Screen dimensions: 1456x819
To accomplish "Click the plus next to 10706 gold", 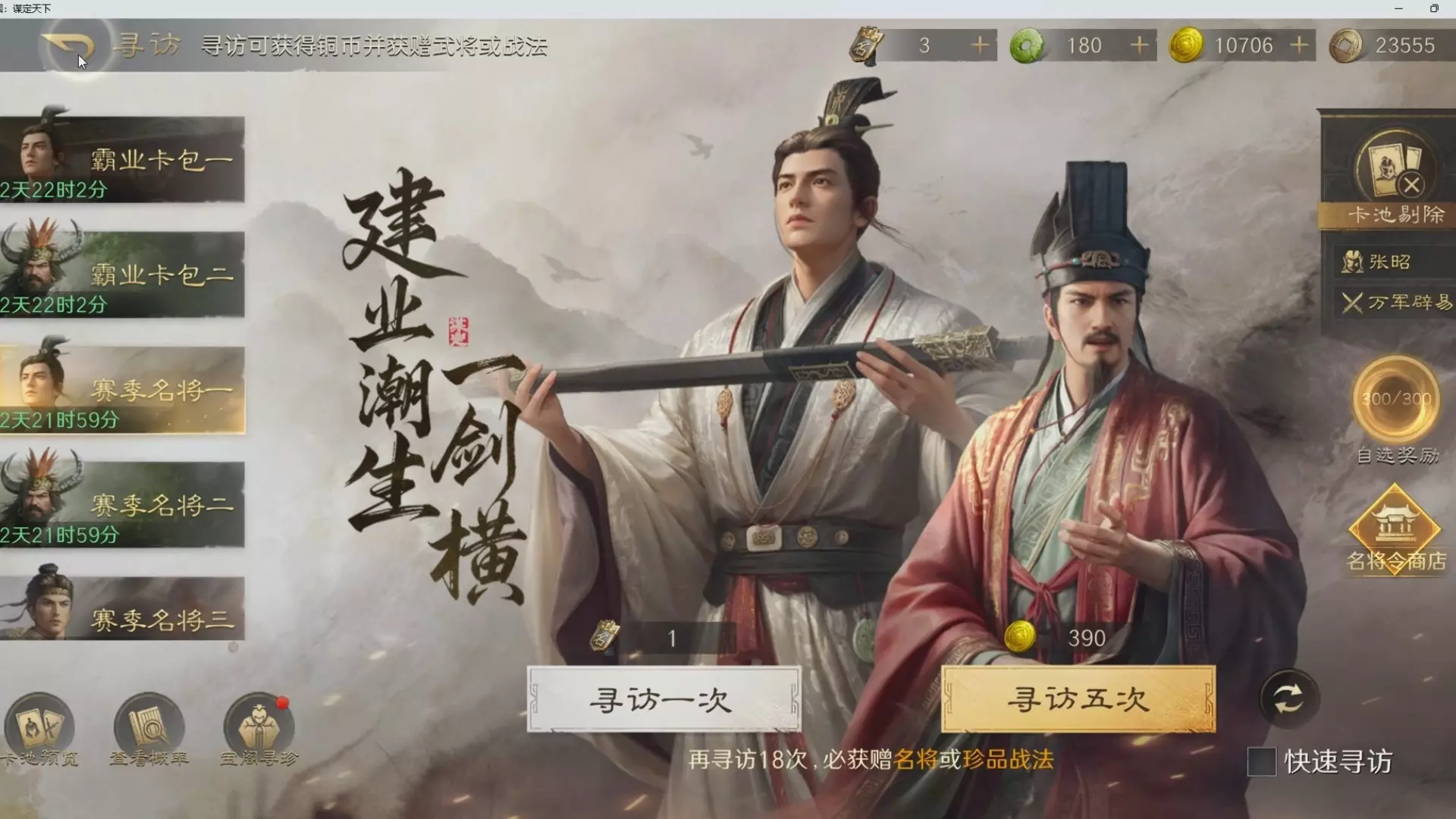I will click(1299, 45).
